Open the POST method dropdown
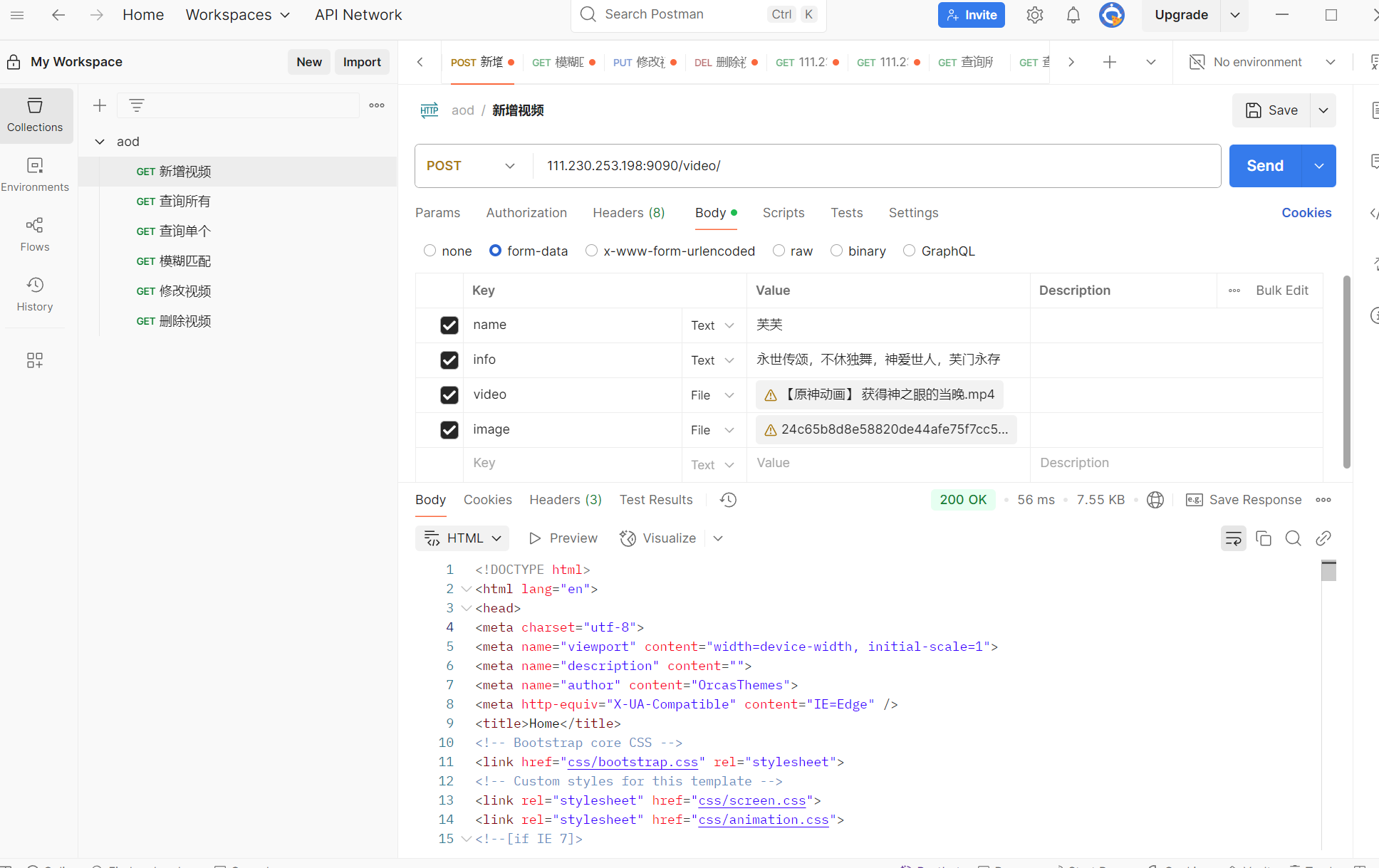This screenshot has height=868, width=1379. pos(471,166)
